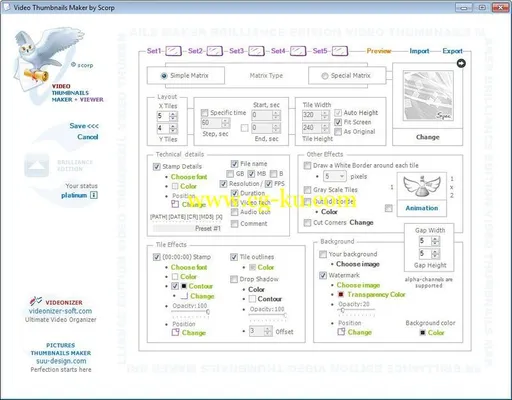Click Choose font under Stamp Details

189,177
